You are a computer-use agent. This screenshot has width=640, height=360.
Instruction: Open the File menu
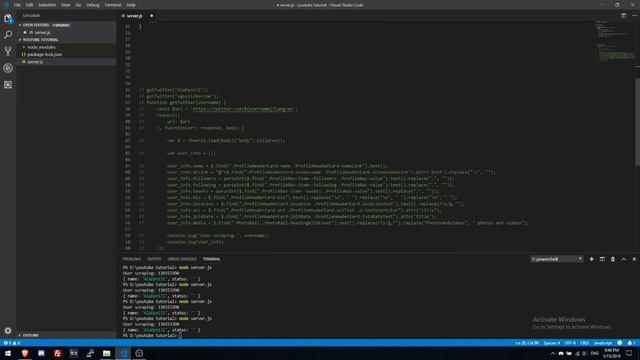coord(17,5)
